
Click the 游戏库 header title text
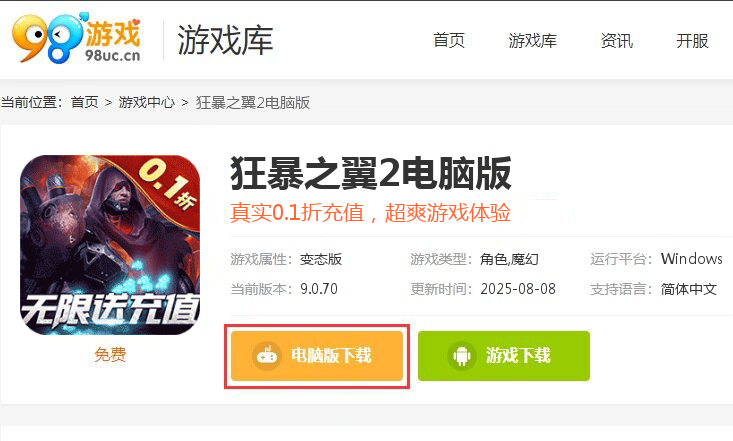(225, 40)
